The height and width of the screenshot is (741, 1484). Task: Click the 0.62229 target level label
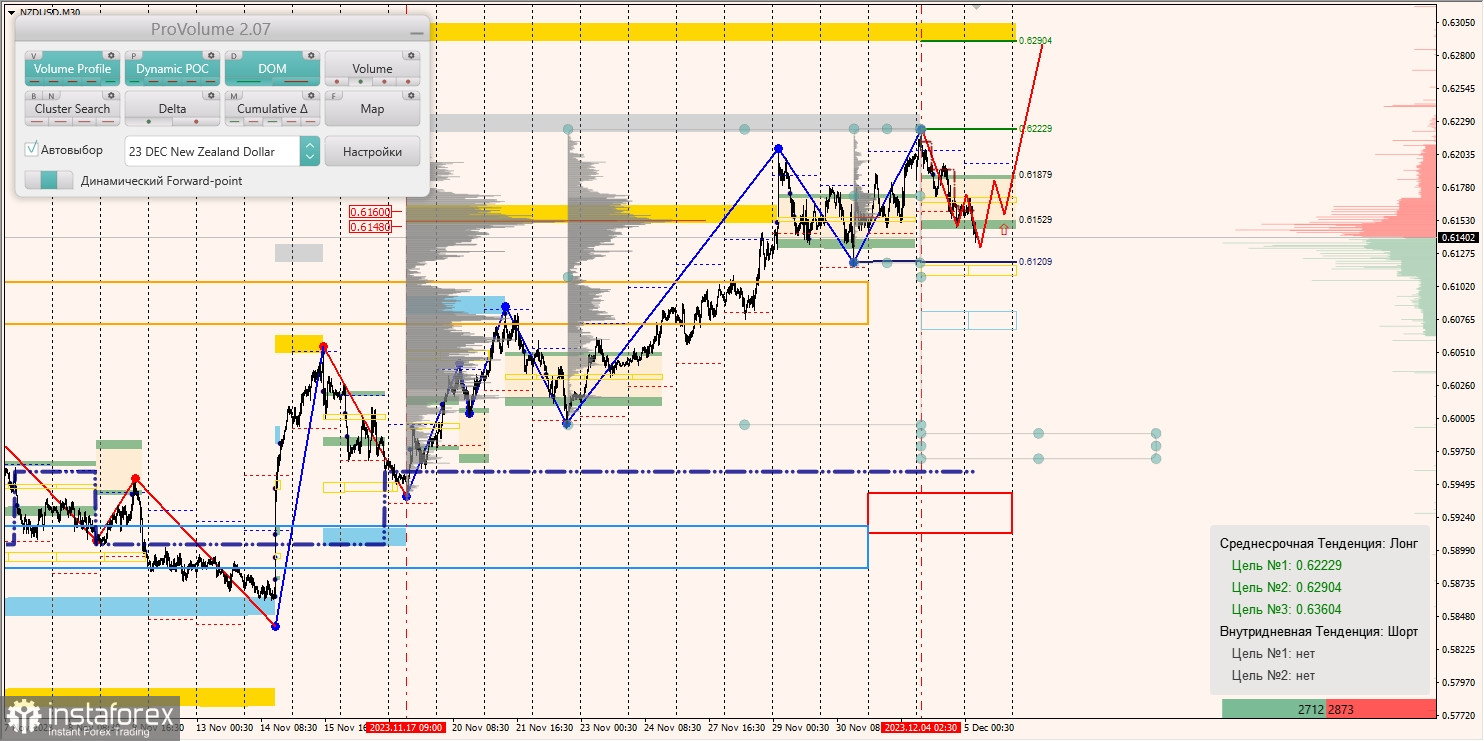[1035, 129]
